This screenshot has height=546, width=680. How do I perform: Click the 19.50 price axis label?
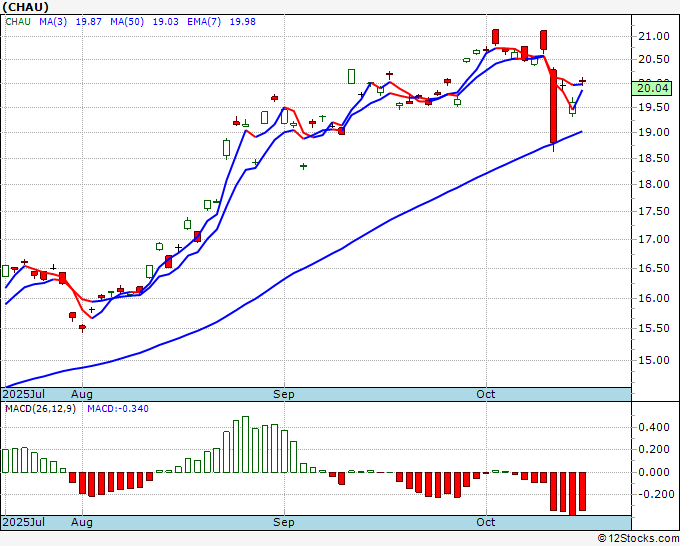654,108
